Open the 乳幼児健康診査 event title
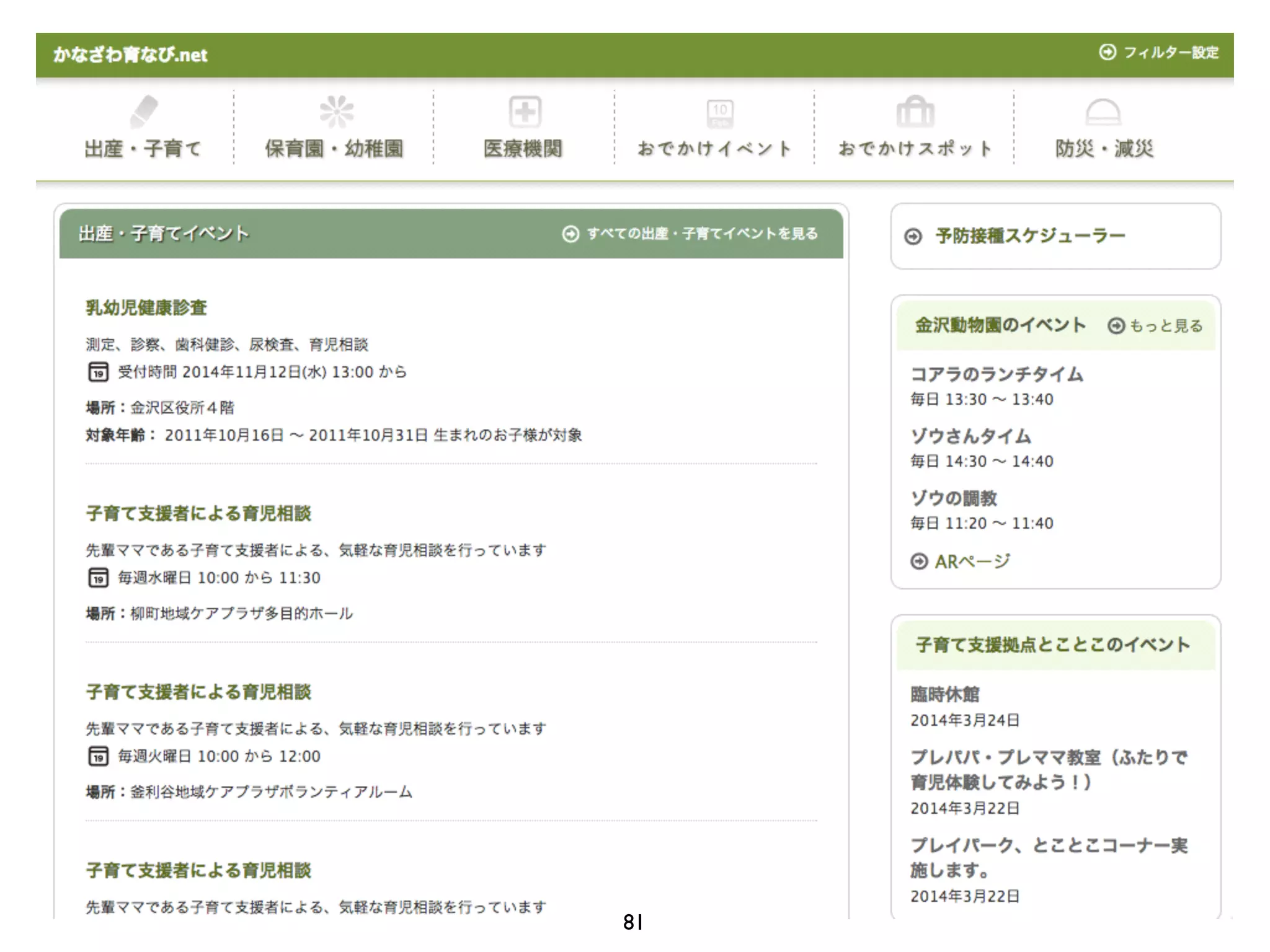 [x=146, y=307]
